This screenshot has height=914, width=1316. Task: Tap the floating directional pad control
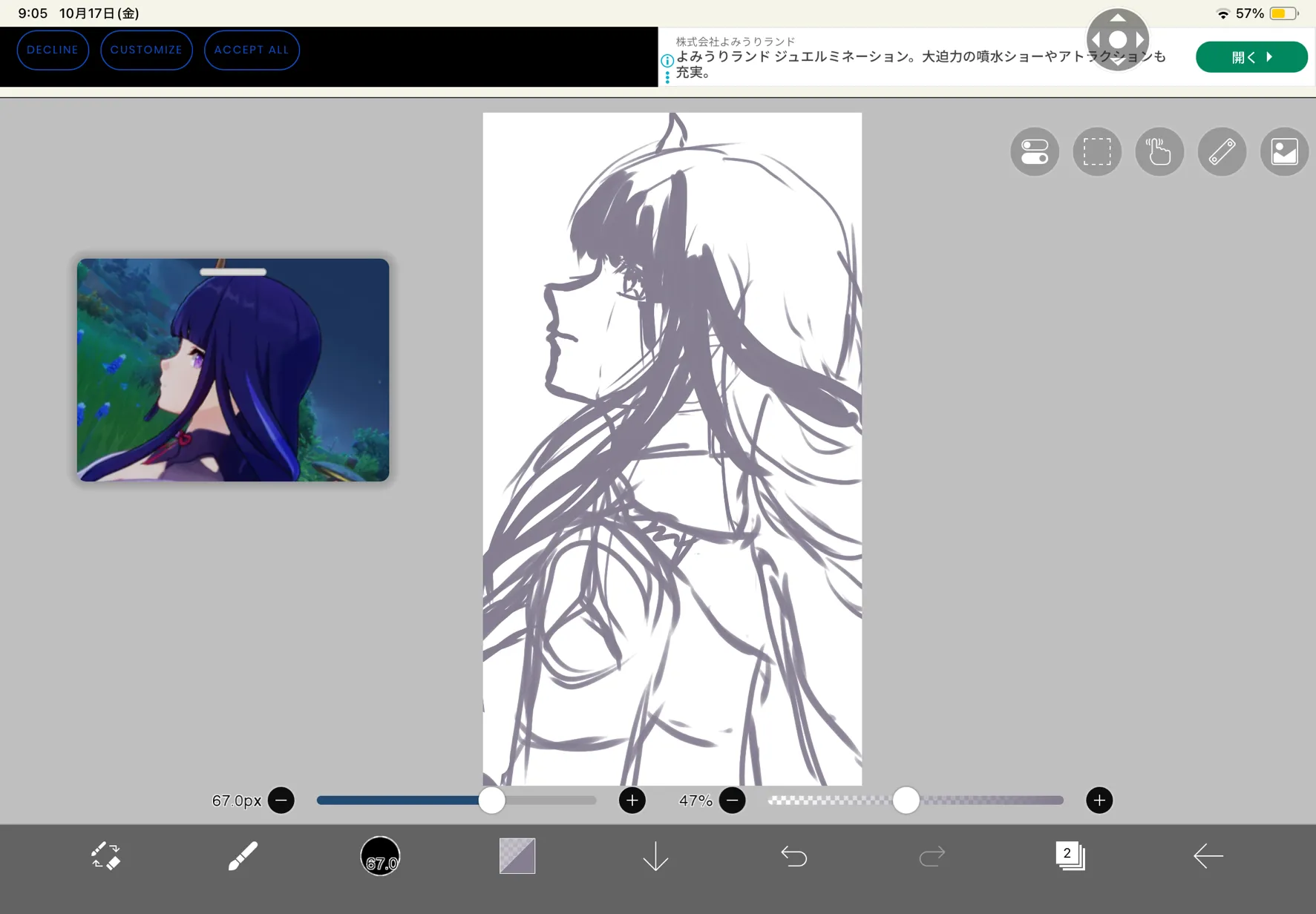(1118, 39)
